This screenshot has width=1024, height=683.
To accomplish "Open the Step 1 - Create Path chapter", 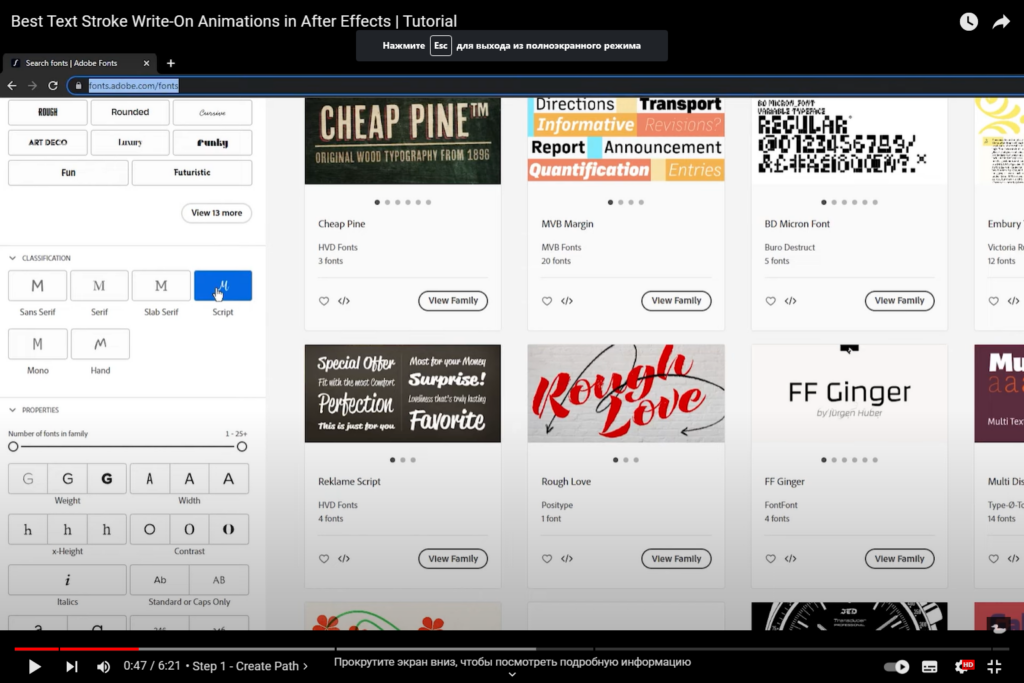I will (250, 666).
